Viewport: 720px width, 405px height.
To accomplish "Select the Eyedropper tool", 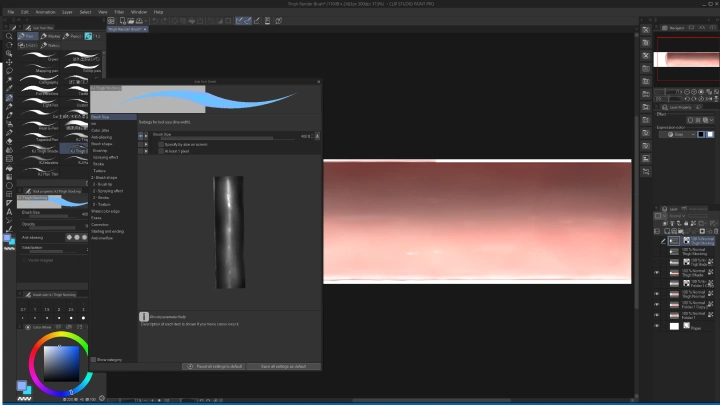I will pyautogui.click(x=9, y=89).
